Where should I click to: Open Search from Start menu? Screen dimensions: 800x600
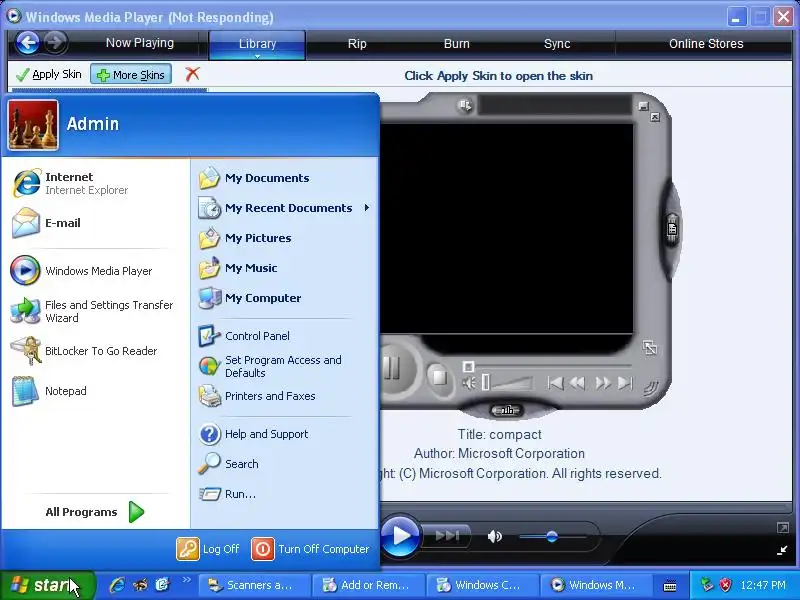(x=229, y=464)
